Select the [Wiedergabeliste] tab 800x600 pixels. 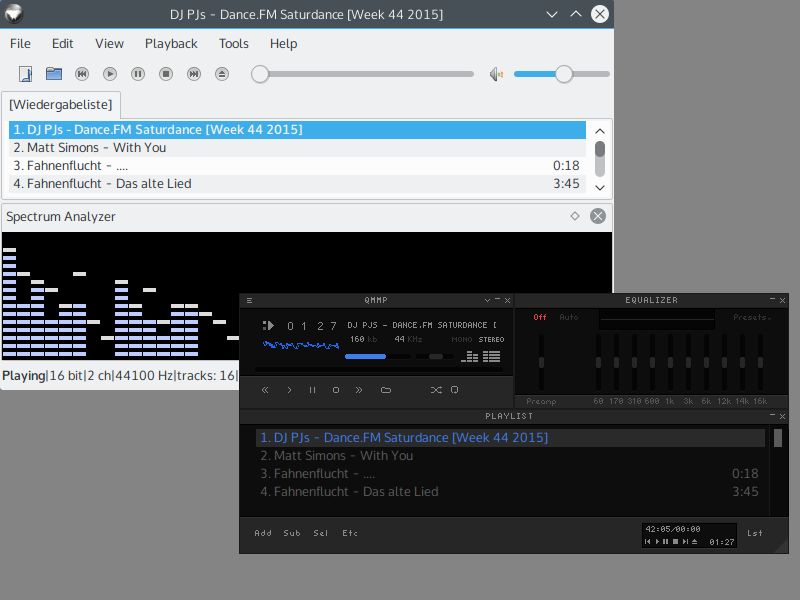61,105
